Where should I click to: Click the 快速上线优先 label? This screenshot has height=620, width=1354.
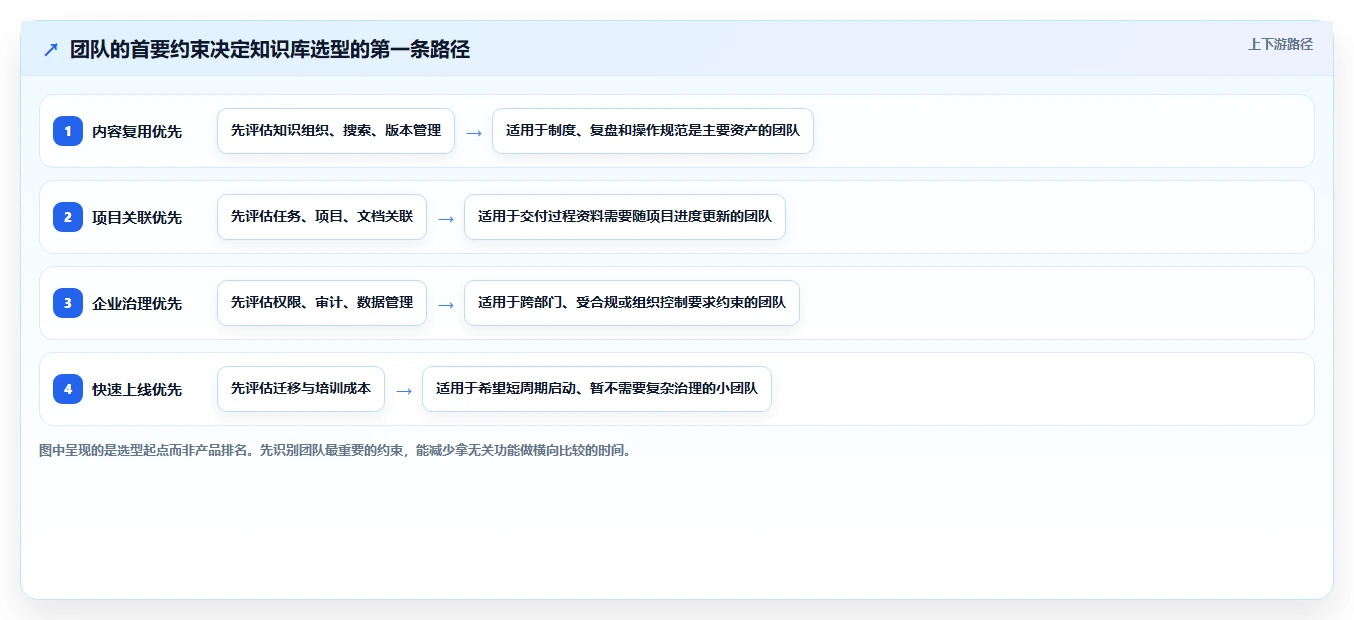(x=137, y=389)
